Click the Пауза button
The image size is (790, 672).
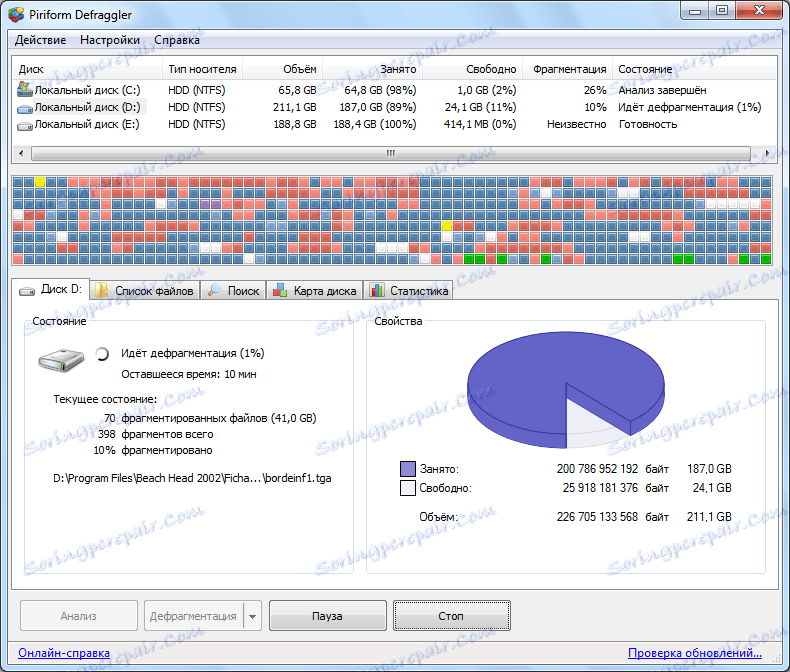(x=327, y=616)
